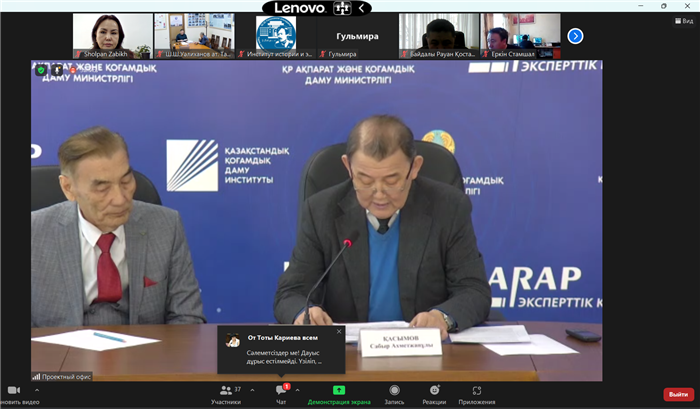Expand the arrow next to Участники
This screenshot has width=700, height=409.
coord(251,389)
